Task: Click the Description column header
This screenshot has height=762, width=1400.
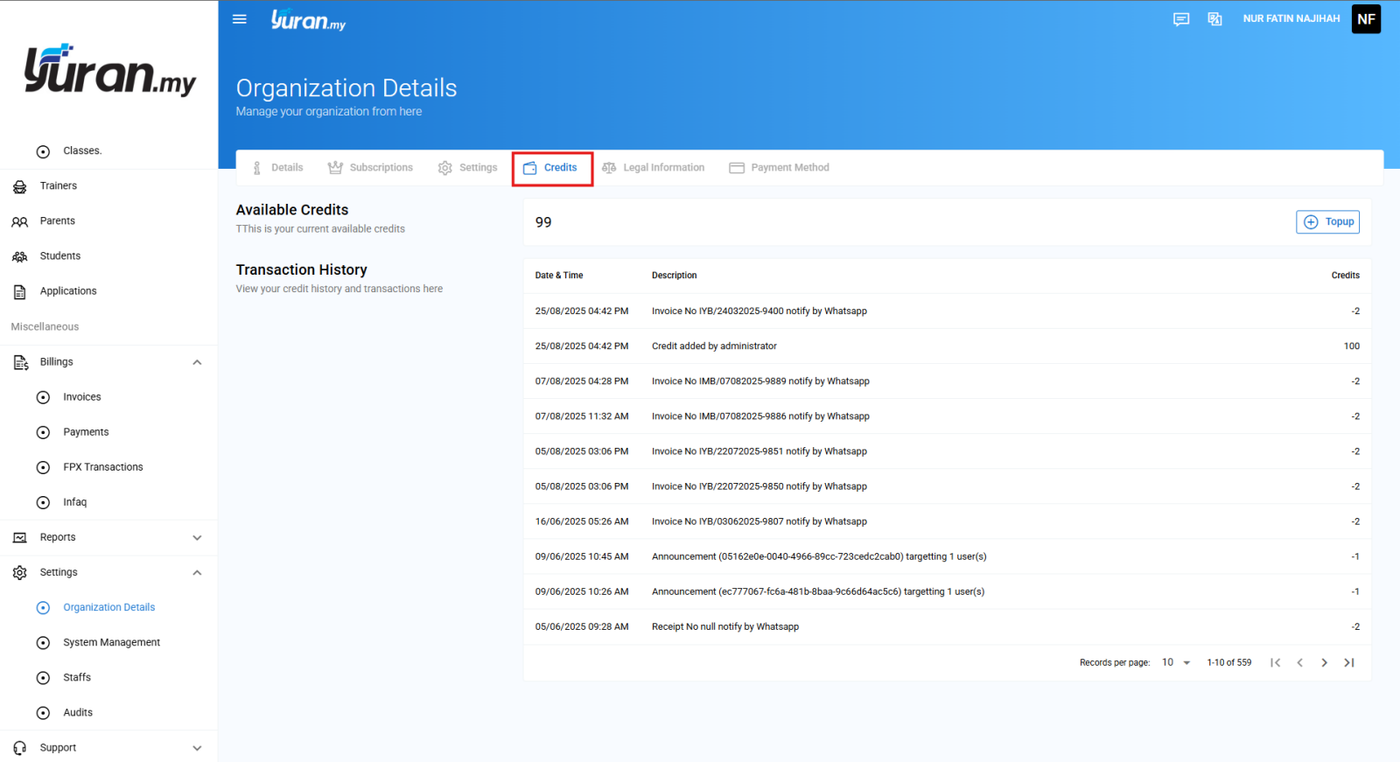Action: [x=674, y=275]
